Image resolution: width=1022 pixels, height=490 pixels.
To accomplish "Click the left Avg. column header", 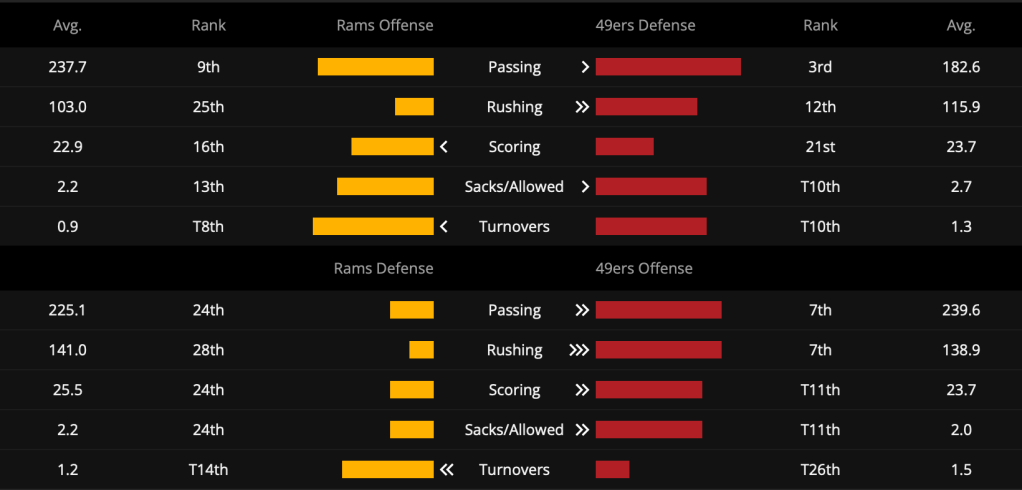I will (x=68, y=25).
